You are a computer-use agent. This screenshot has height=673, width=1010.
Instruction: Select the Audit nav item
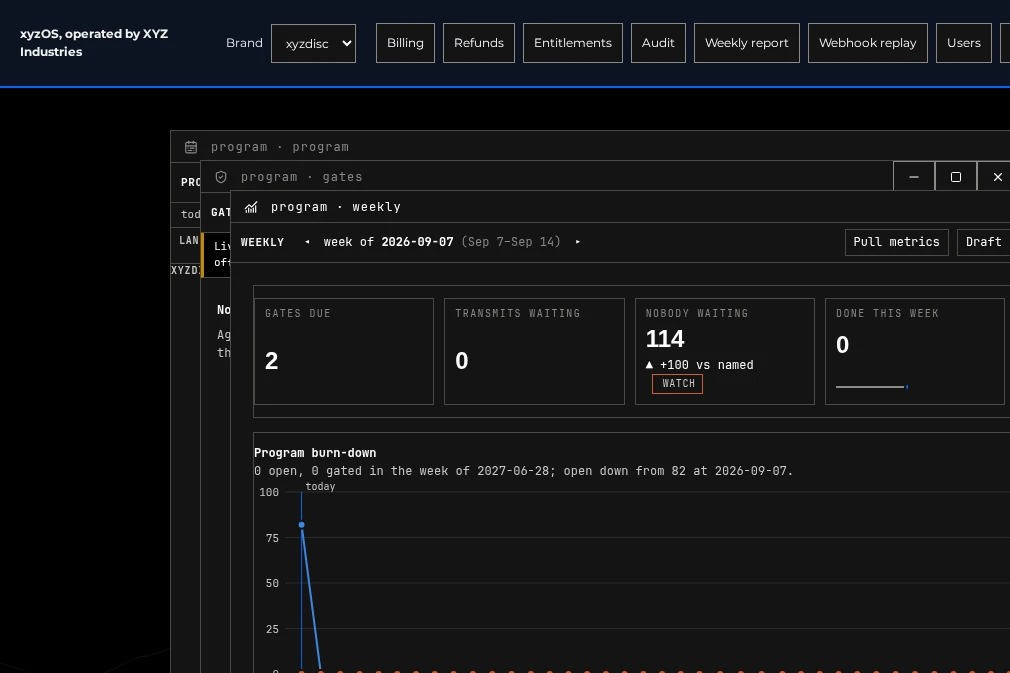658,43
